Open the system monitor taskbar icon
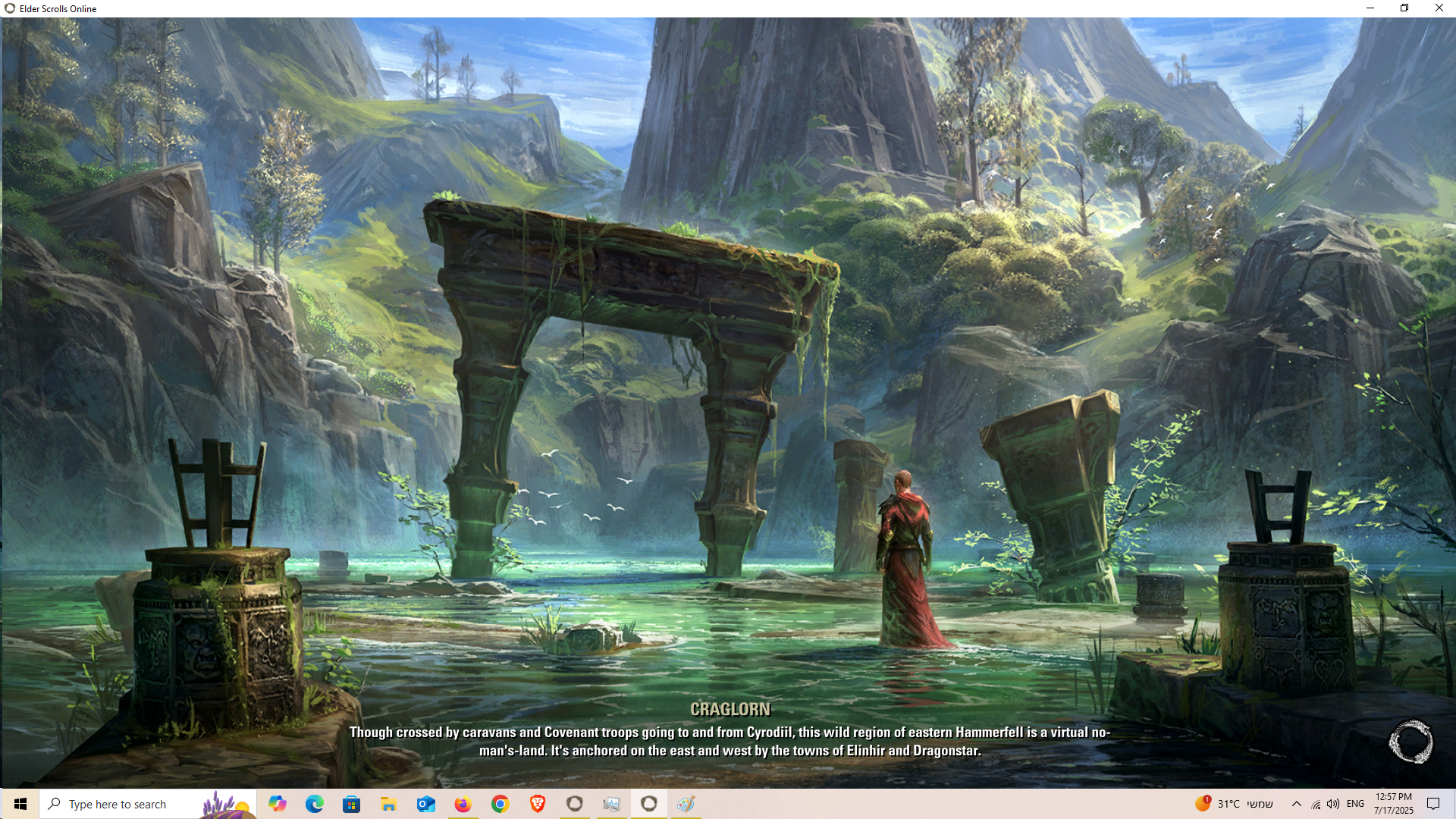1456x819 pixels. pos(612,804)
